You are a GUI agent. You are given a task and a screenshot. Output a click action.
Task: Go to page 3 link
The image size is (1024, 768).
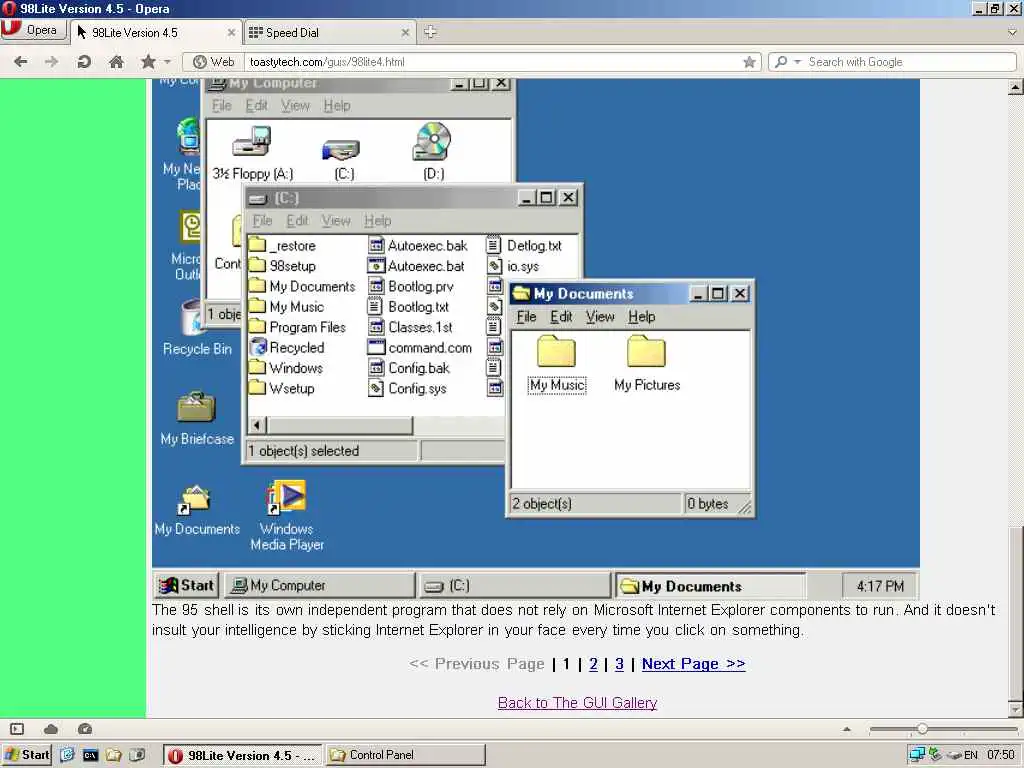619,664
